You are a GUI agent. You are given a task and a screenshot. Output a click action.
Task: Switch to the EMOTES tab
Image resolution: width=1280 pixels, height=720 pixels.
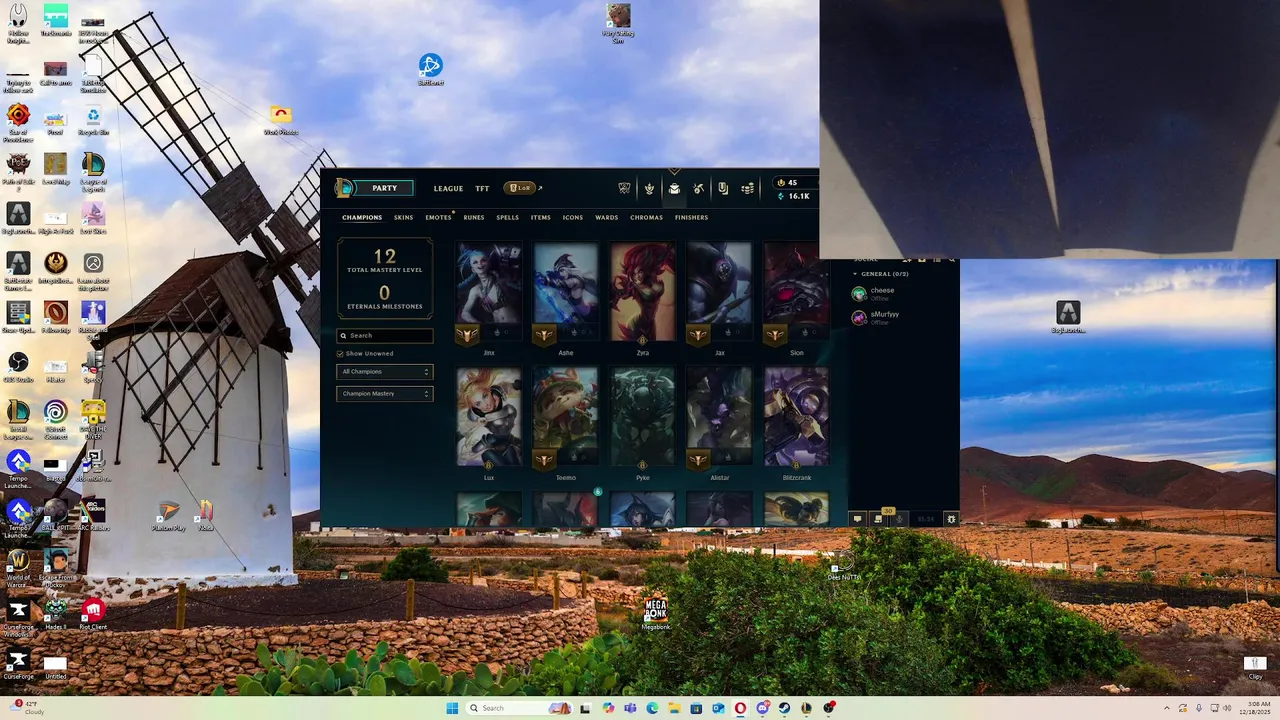pos(438,217)
